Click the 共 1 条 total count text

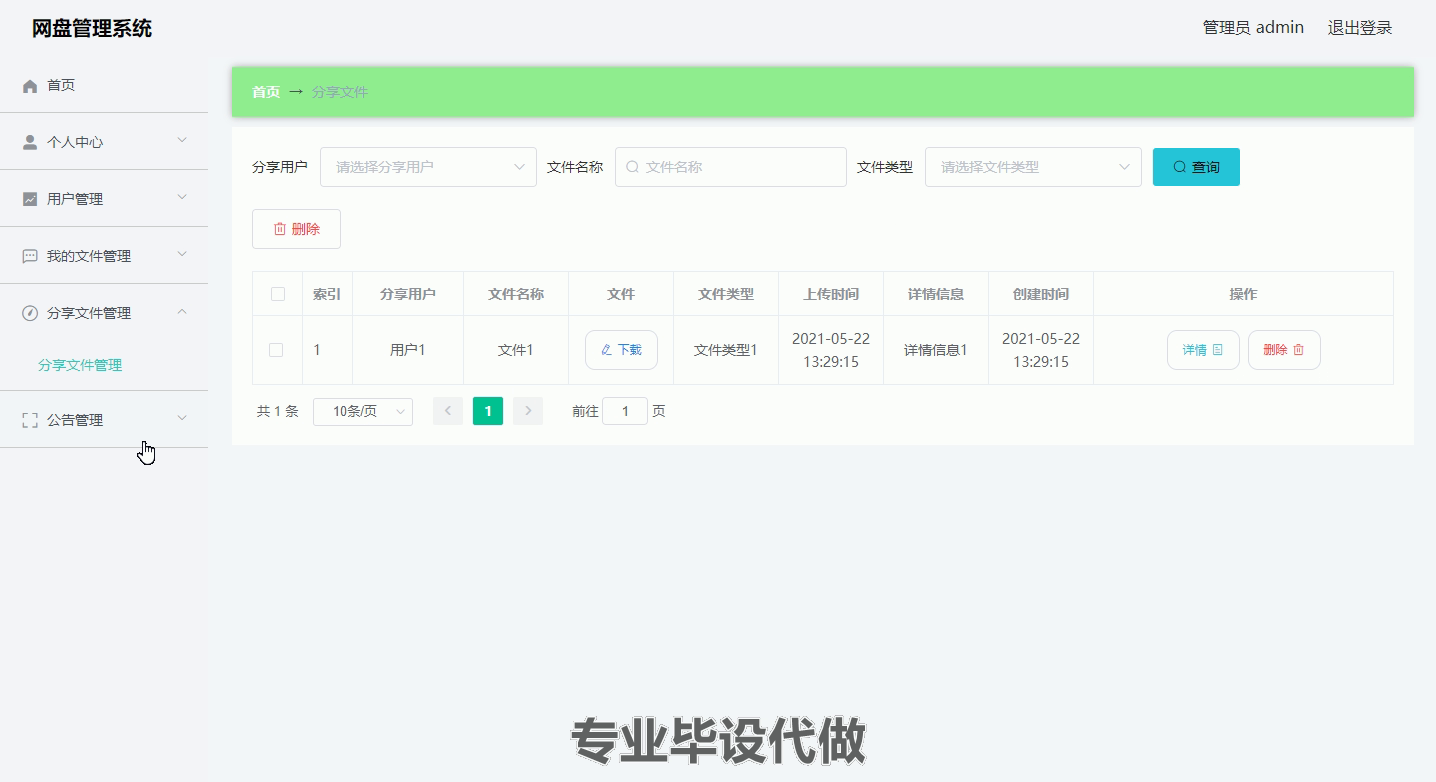pos(278,411)
